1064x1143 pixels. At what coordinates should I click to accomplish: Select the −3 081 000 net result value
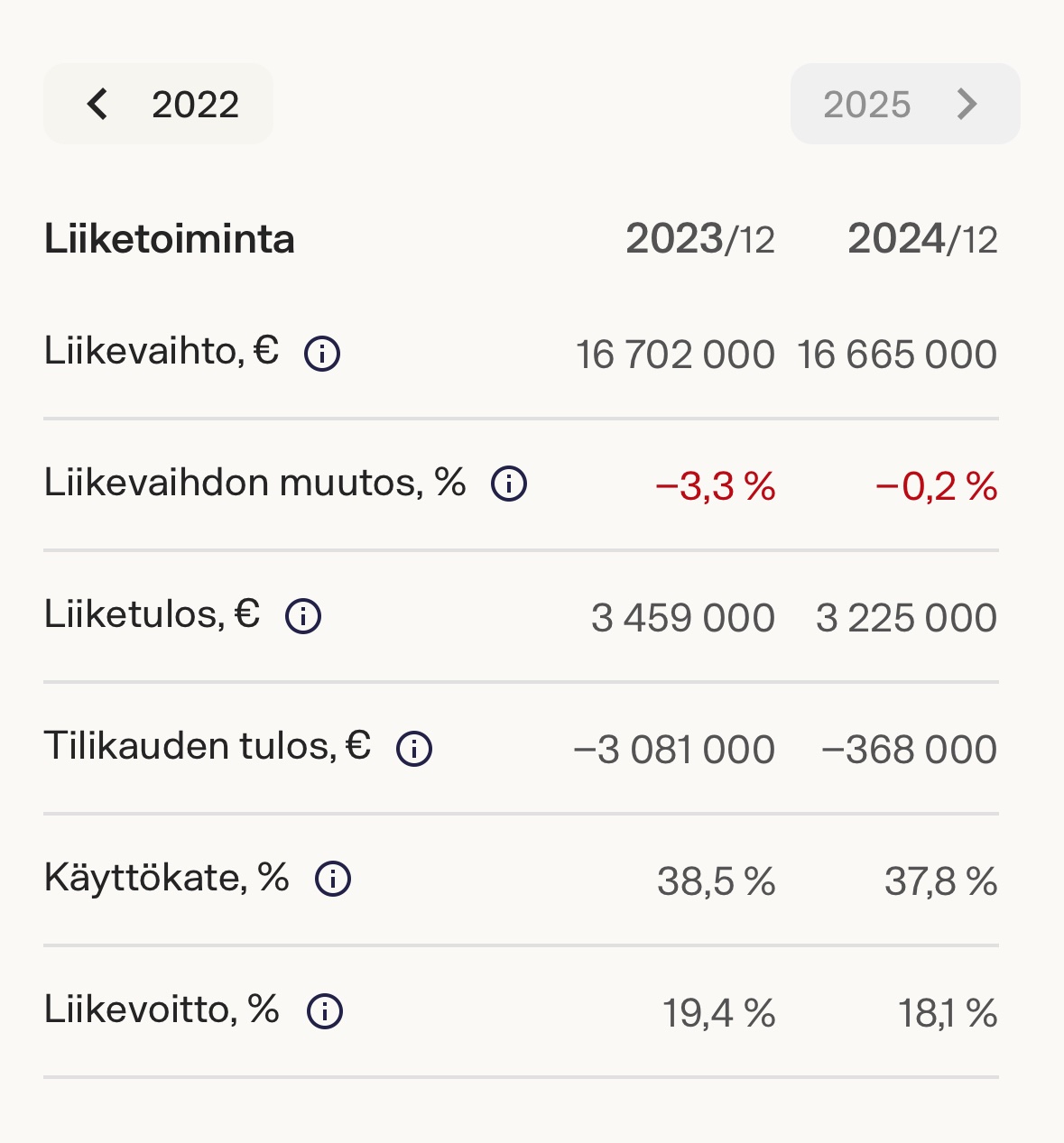pyautogui.click(x=674, y=750)
